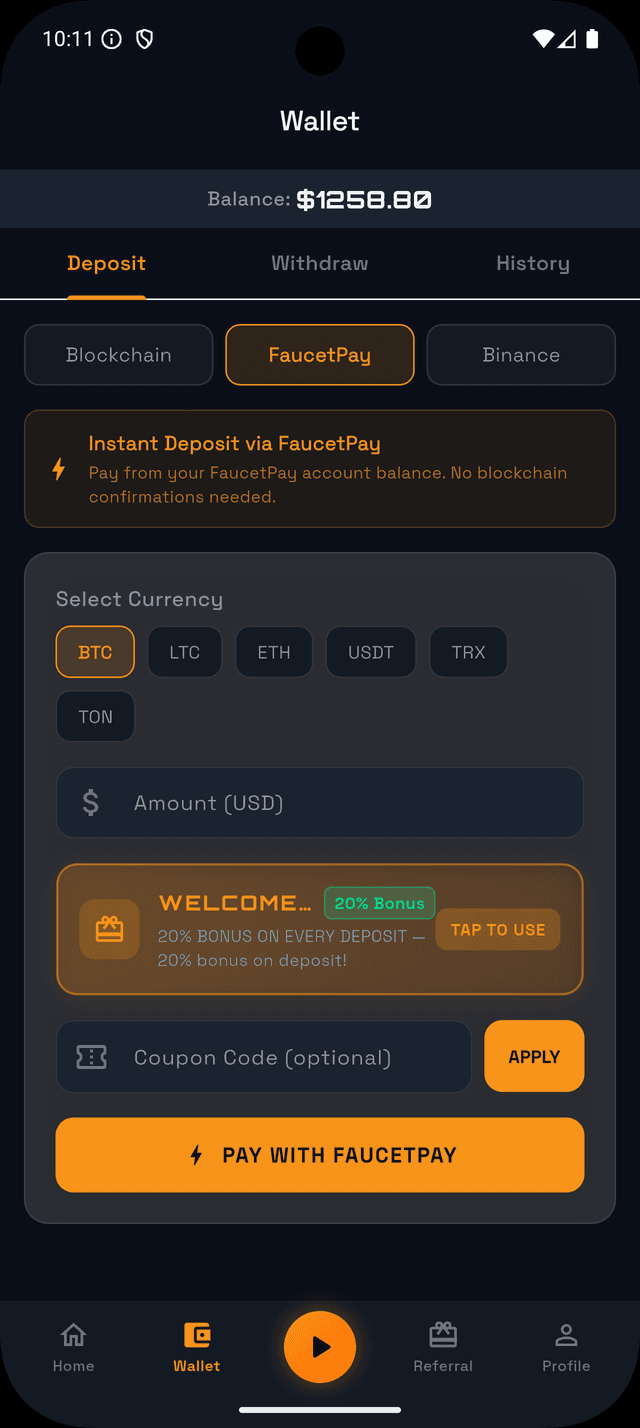Image resolution: width=640 pixels, height=1428 pixels.
Task: Switch to the Withdraw tab
Action: (319, 263)
